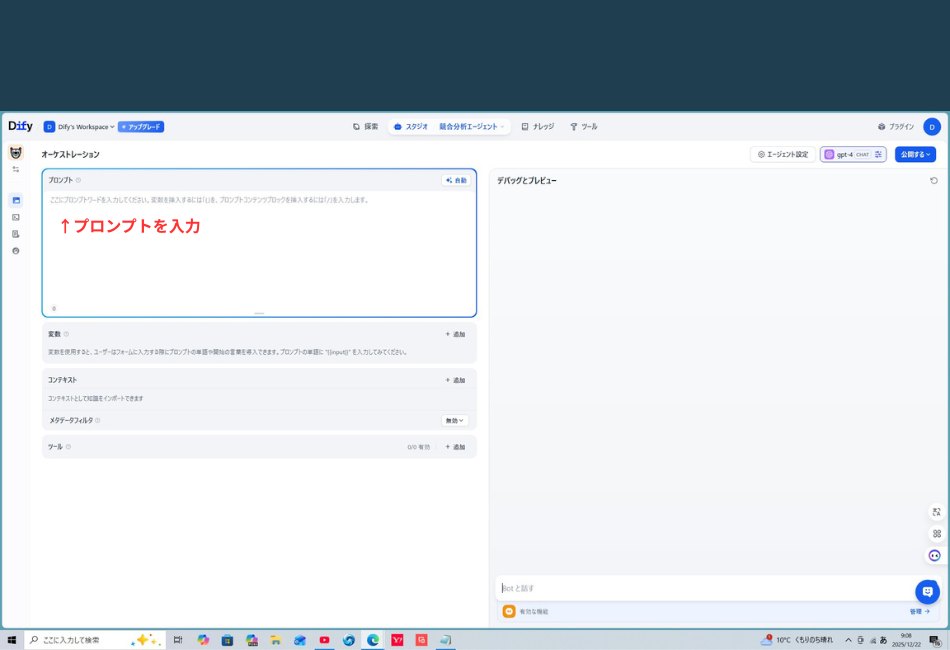Click the 自動 auto-generate prompt button
950x650 pixels.
click(x=456, y=181)
